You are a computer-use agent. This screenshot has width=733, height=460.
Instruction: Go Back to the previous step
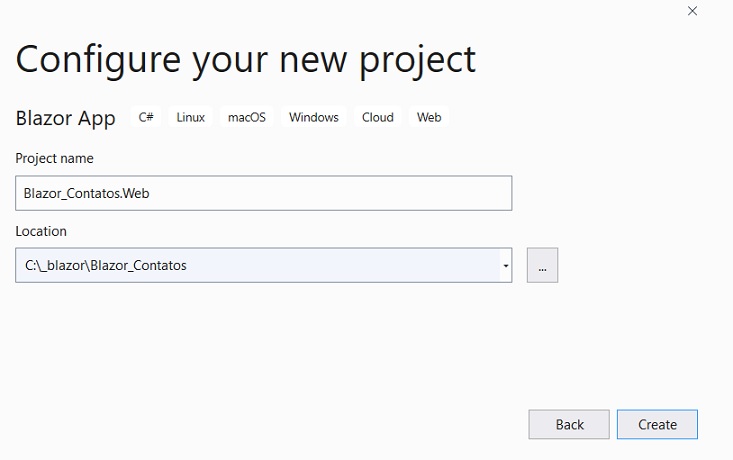point(569,424)
